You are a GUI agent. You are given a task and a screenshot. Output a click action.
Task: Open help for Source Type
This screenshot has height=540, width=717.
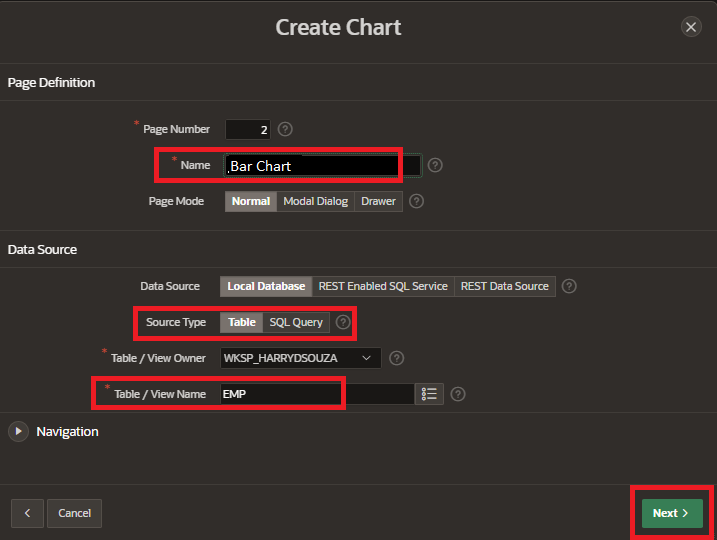pos(343,322)
